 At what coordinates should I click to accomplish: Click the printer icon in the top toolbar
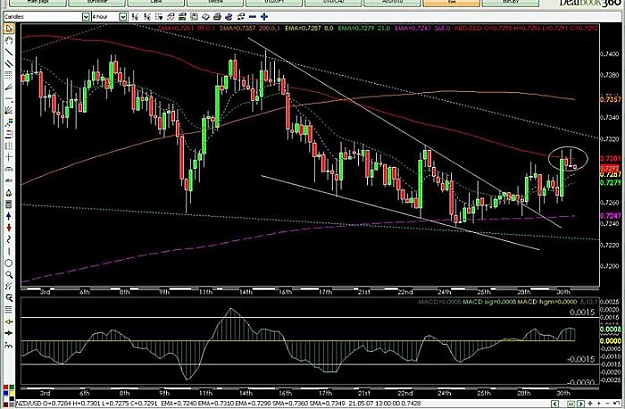[217, 17]
